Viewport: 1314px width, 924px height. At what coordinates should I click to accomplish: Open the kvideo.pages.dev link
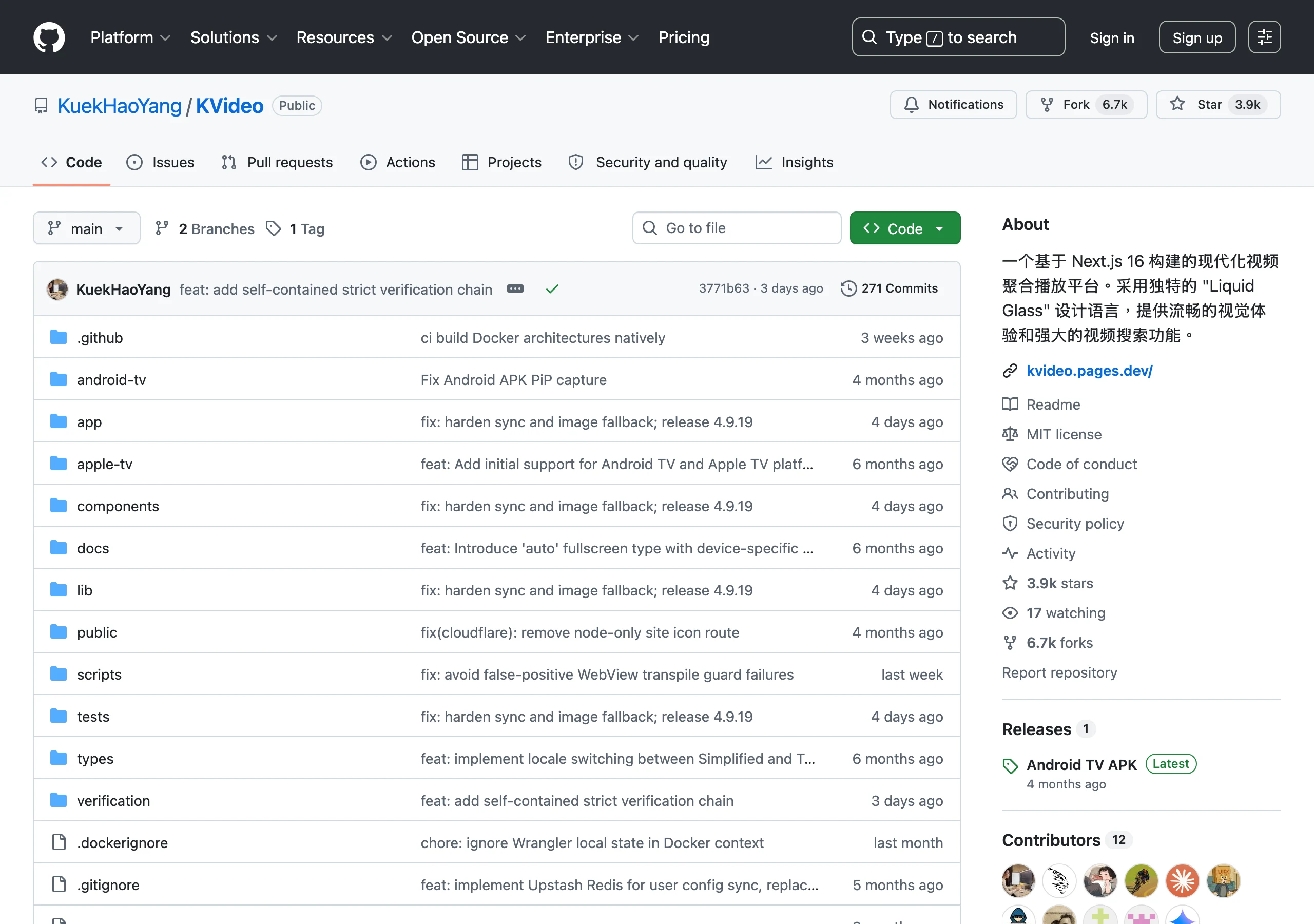[x=1089, y=371]
